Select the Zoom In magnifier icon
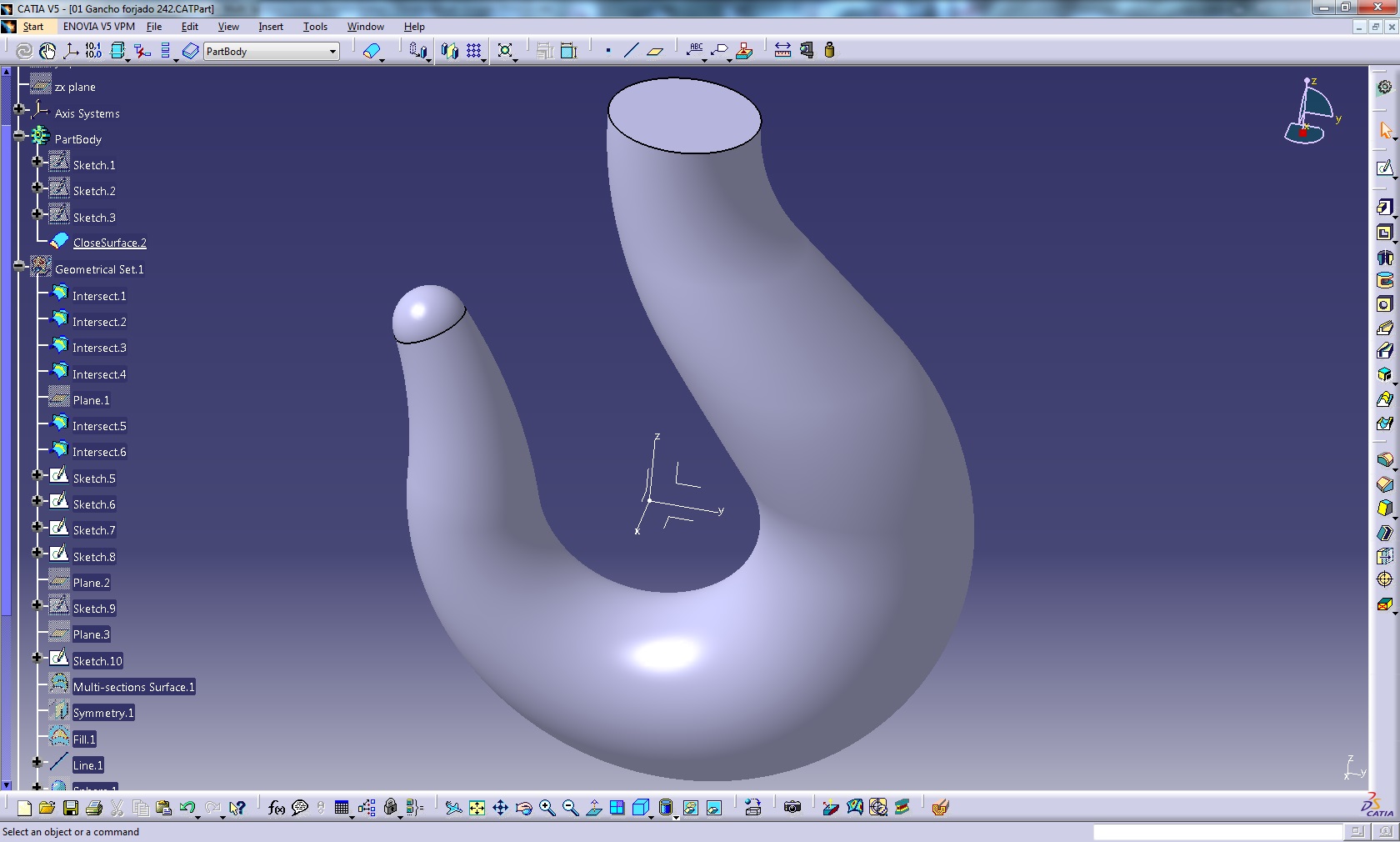Screen dimensions: 1400x842 pos(547,807)
